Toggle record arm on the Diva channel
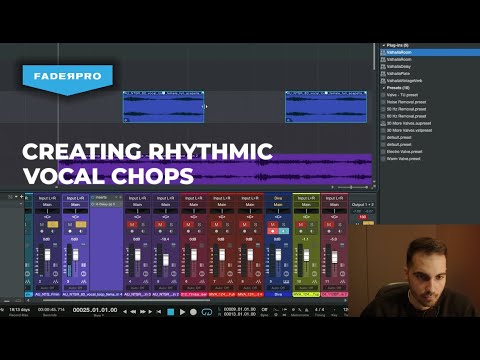 (273, 231)
